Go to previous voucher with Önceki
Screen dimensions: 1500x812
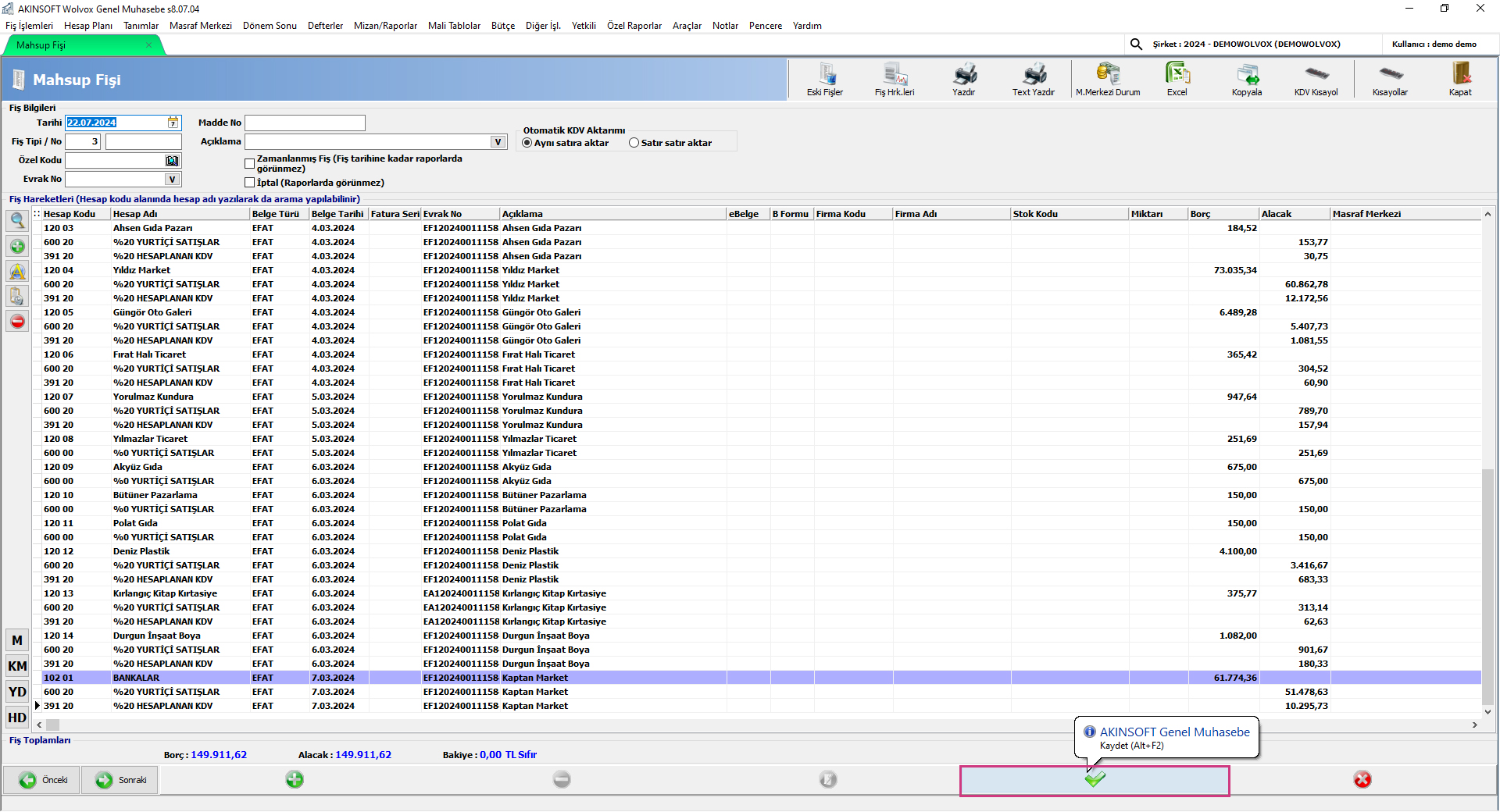43,780
